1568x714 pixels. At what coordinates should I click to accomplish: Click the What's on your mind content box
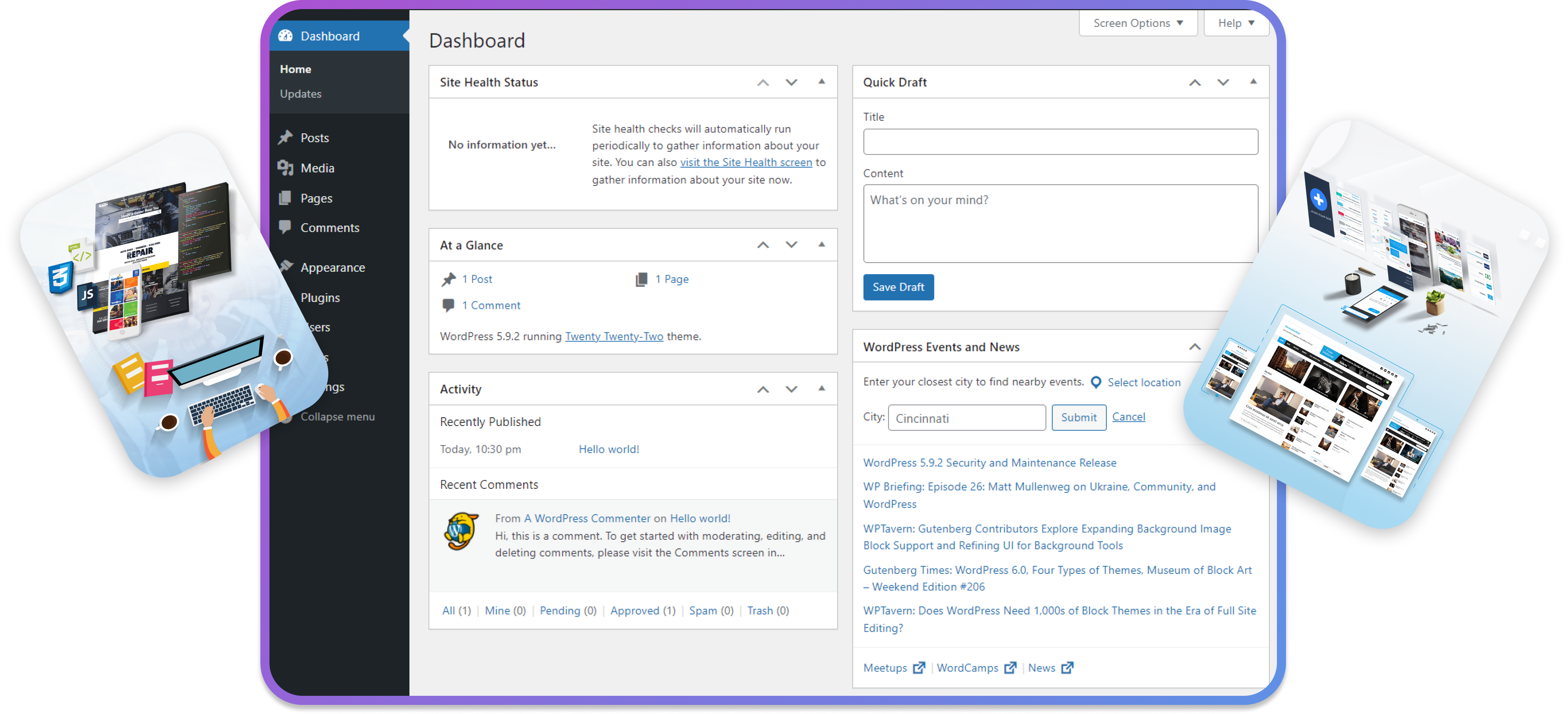[1060, 224]
